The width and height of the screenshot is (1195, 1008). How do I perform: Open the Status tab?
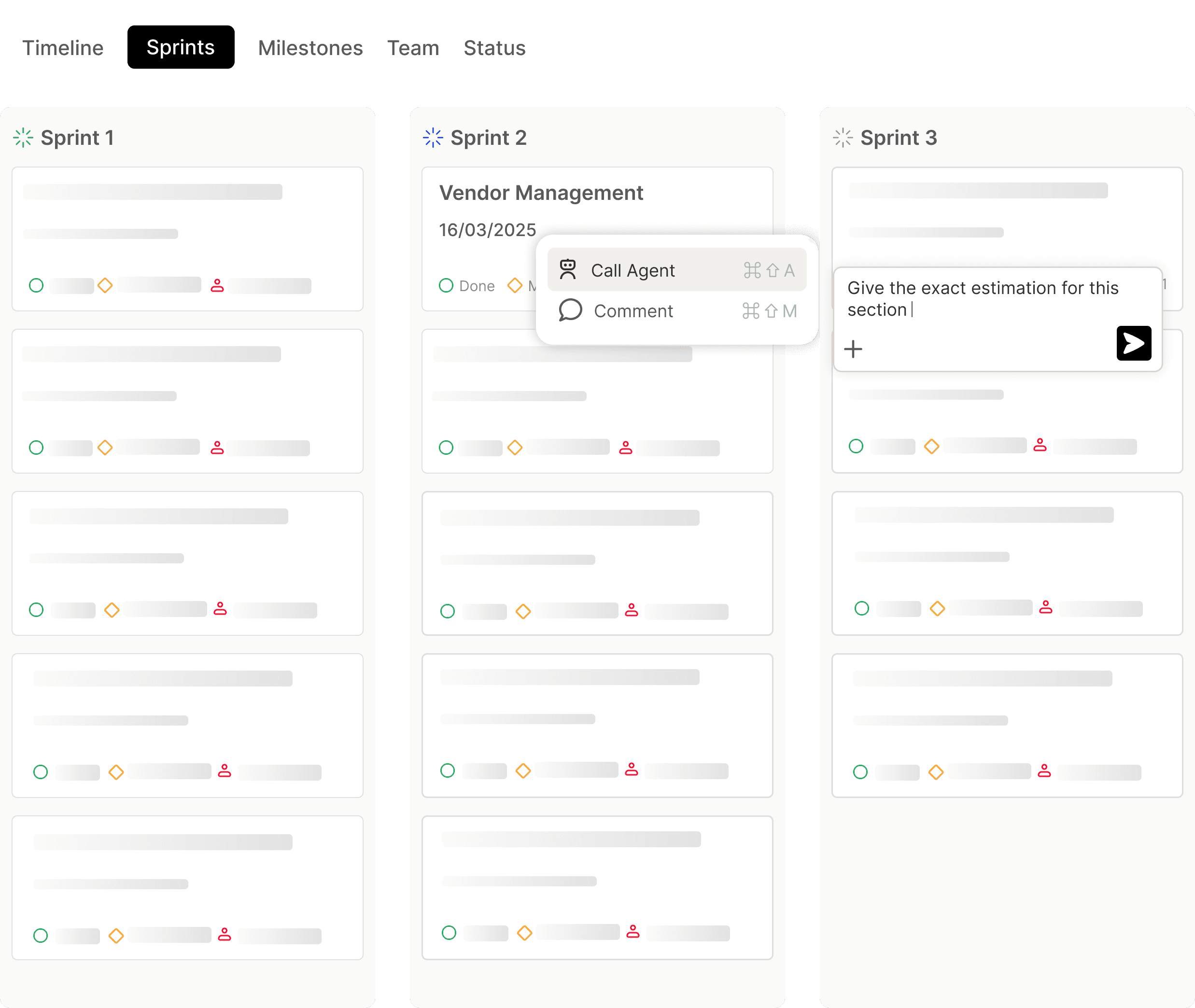tap(494, 48)
